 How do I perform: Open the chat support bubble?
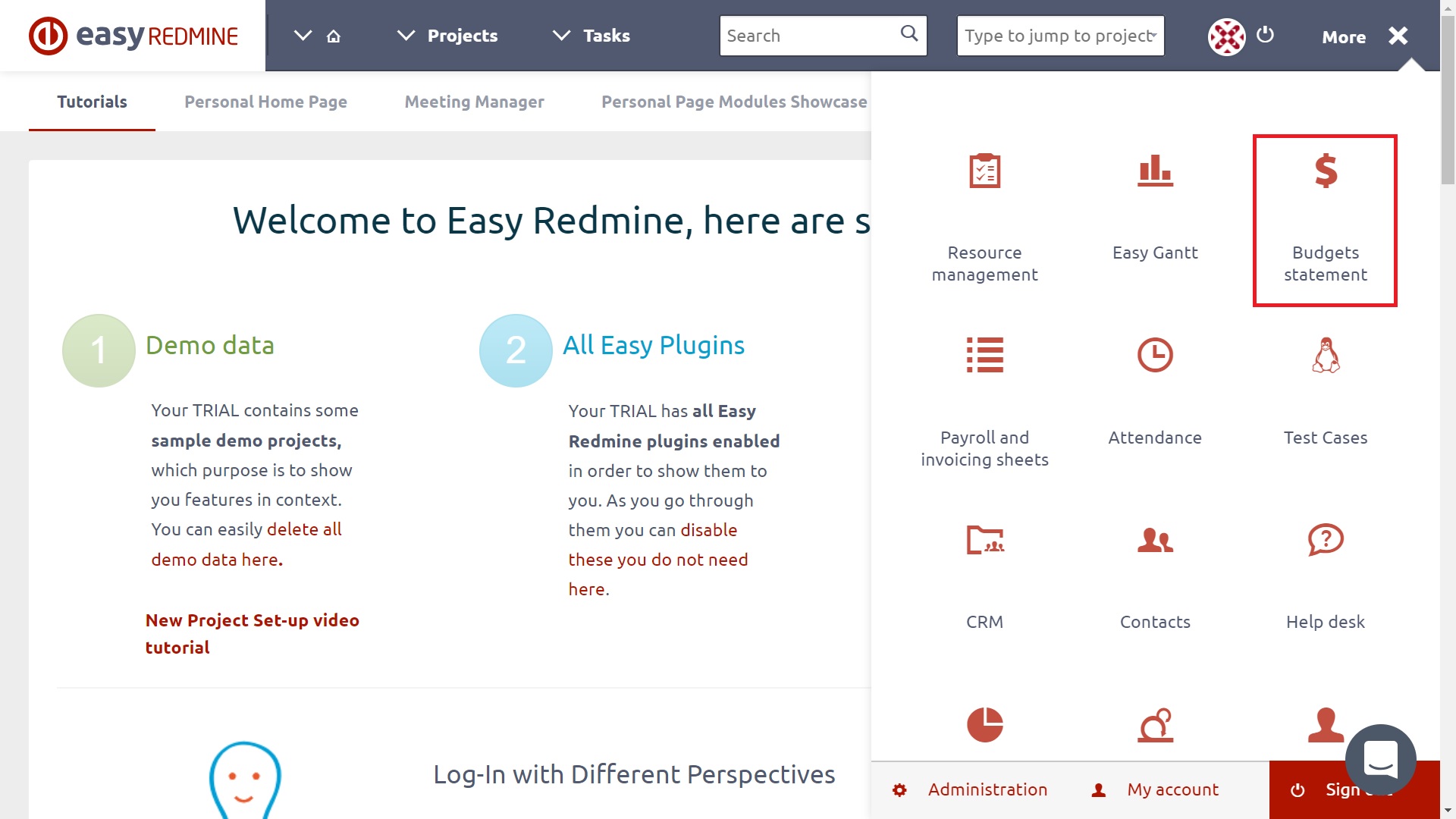pyautogui.click(x=1380, y=759)
